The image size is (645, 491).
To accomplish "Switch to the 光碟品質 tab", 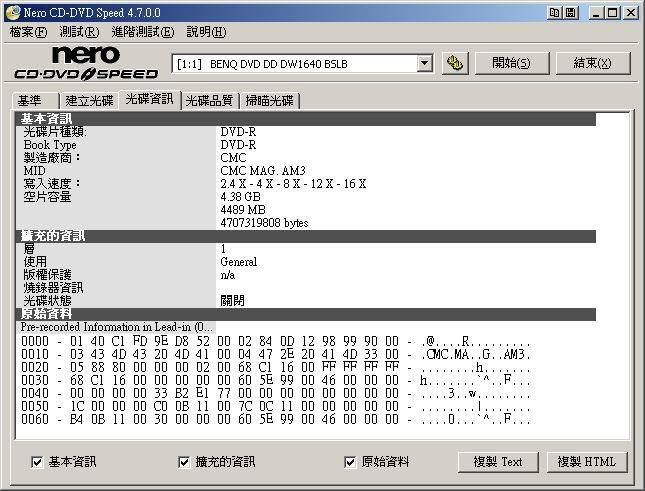I will point(209,101).
